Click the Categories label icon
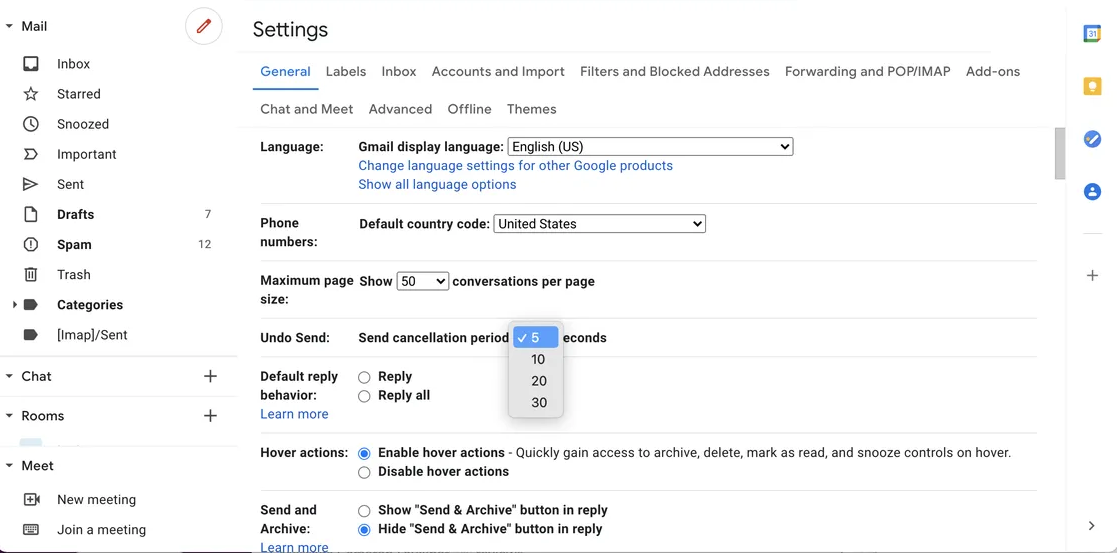This screenshot has width=1117, height=553. (x=31, y=305)
